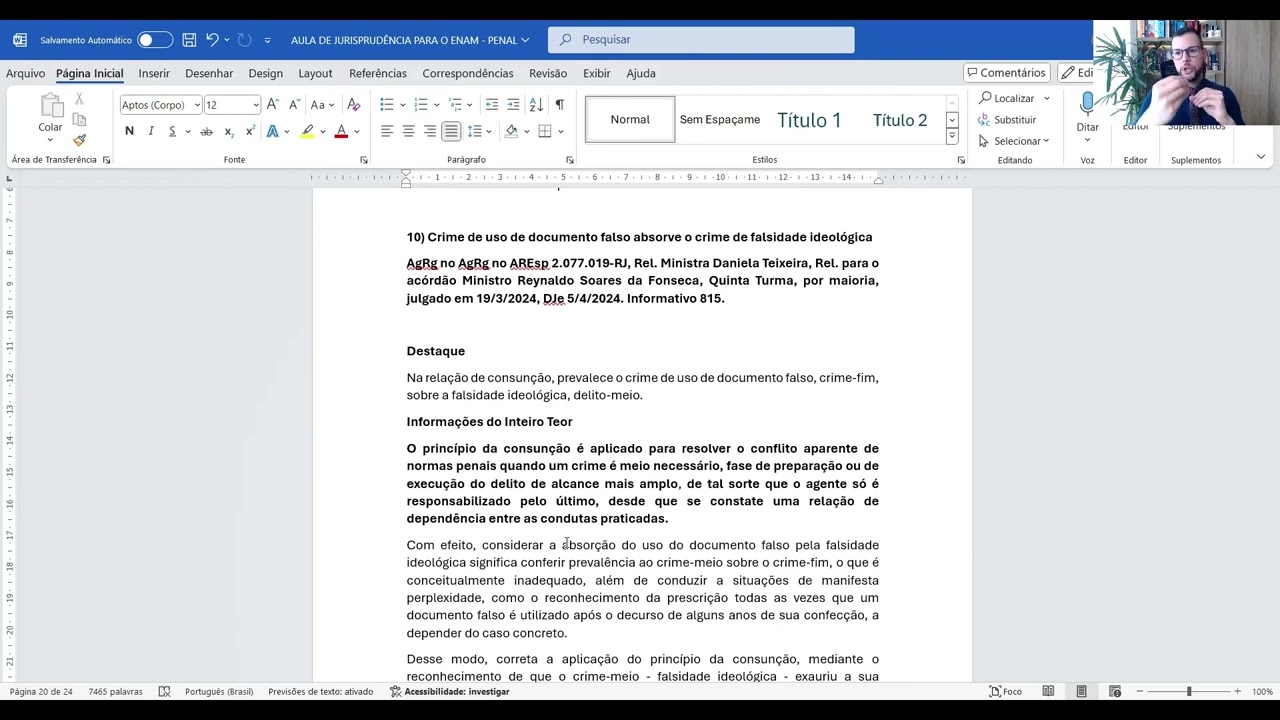Image resolution: width=1280 pixels, height=720 pixels.
Task: Align text to the right
Action: [430, 131]
